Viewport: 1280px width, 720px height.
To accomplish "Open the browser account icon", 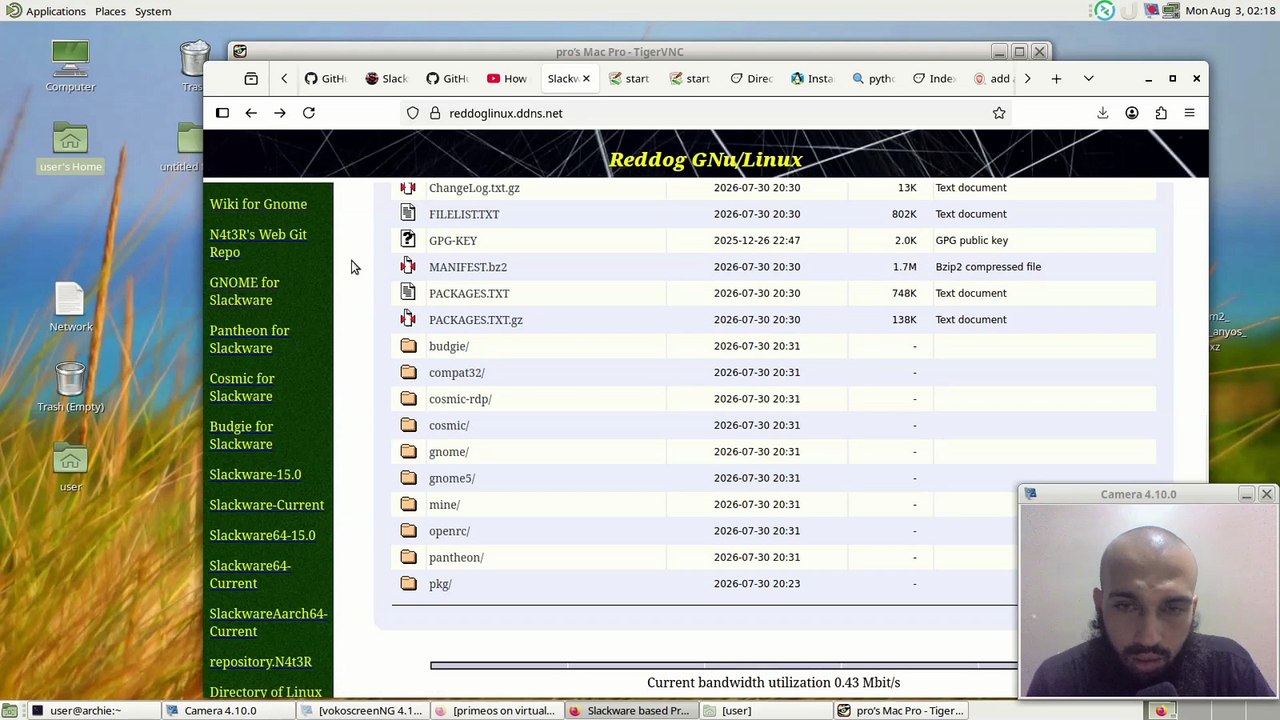I will 1132,113.
